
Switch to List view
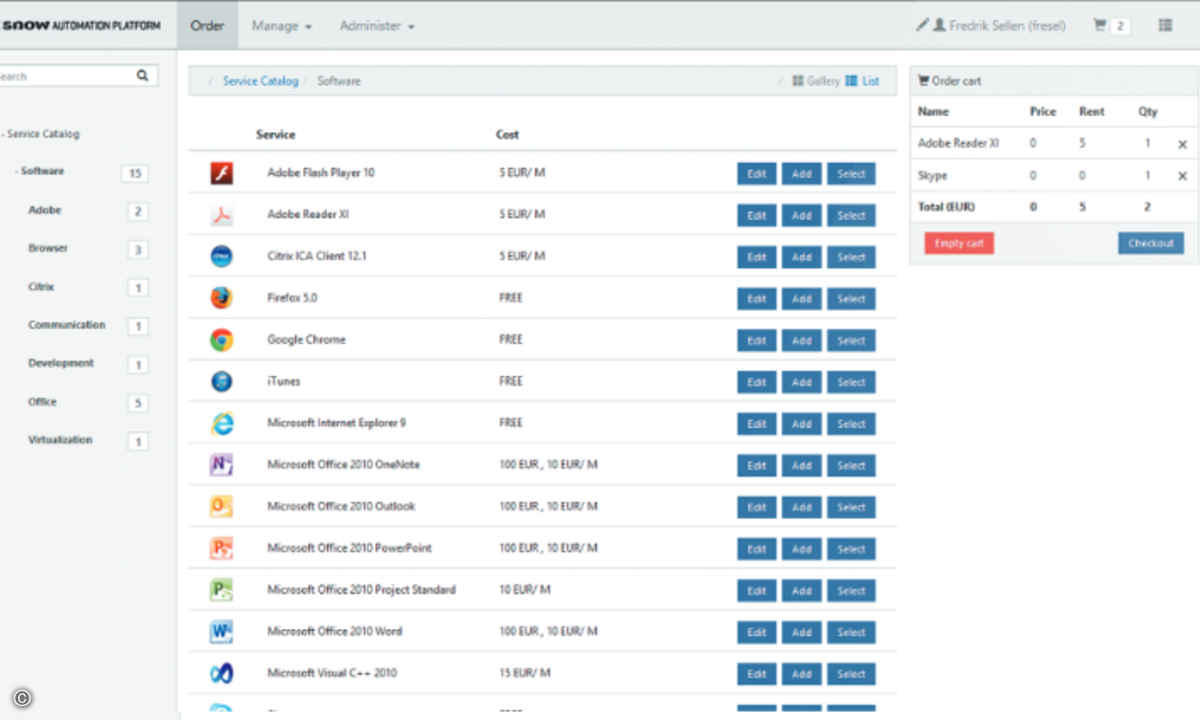pyautogui.click(x=862, y=81)
